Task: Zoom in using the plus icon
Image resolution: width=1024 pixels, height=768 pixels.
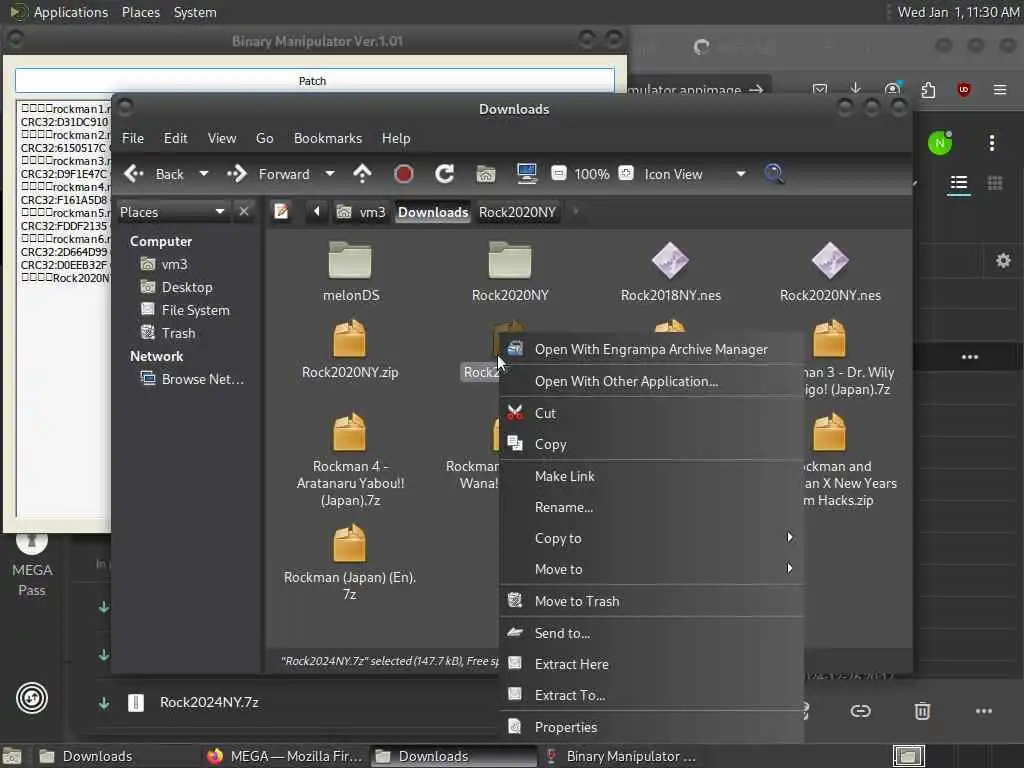Action: (x=626, y=174)
